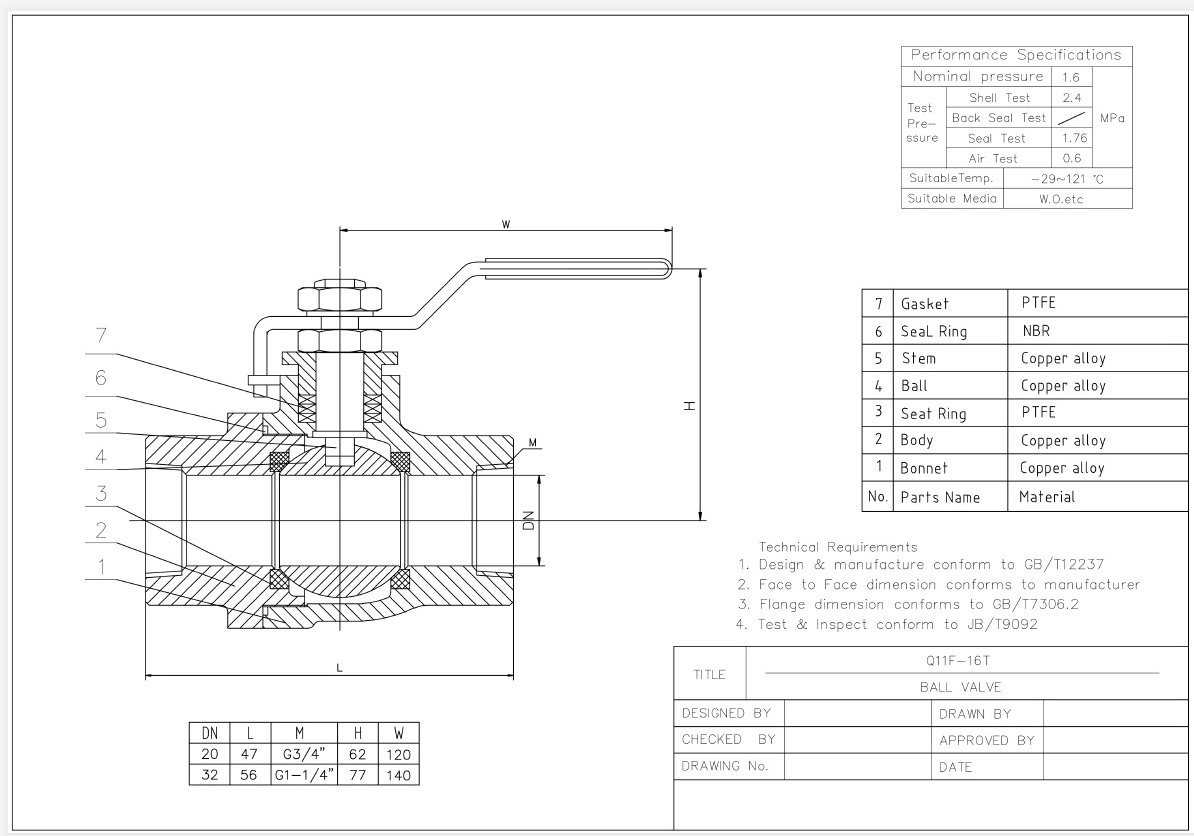Click the "Performance Specifications" table heading

click(x=1016, y=55)
